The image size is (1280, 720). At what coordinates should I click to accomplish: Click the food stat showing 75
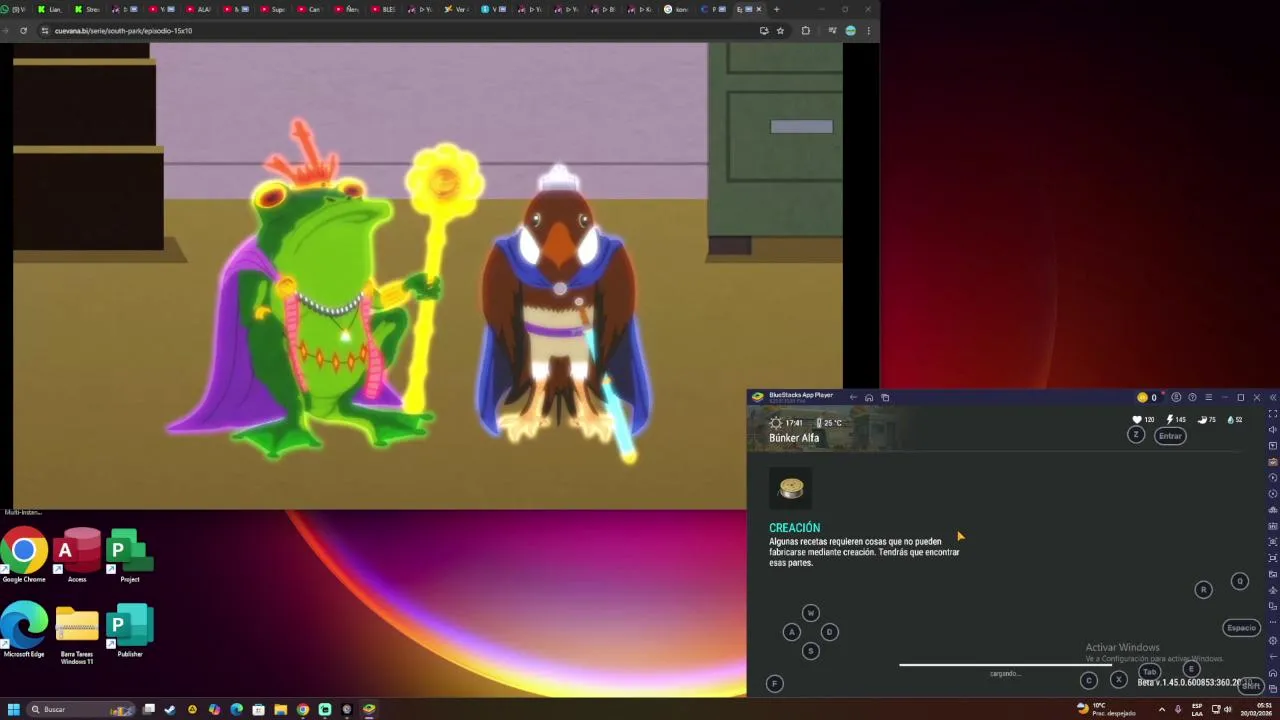(1207, 420)
